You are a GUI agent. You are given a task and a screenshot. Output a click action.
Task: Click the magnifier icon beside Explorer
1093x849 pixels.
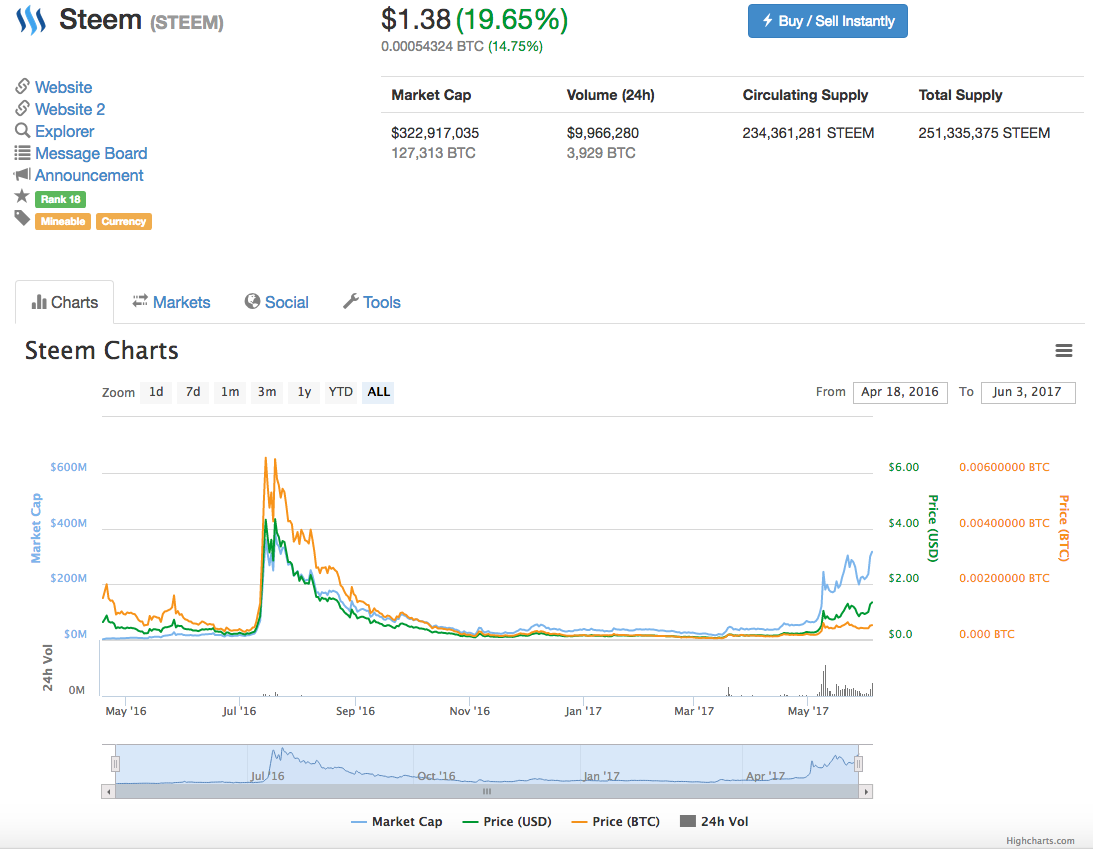(22, 131)
